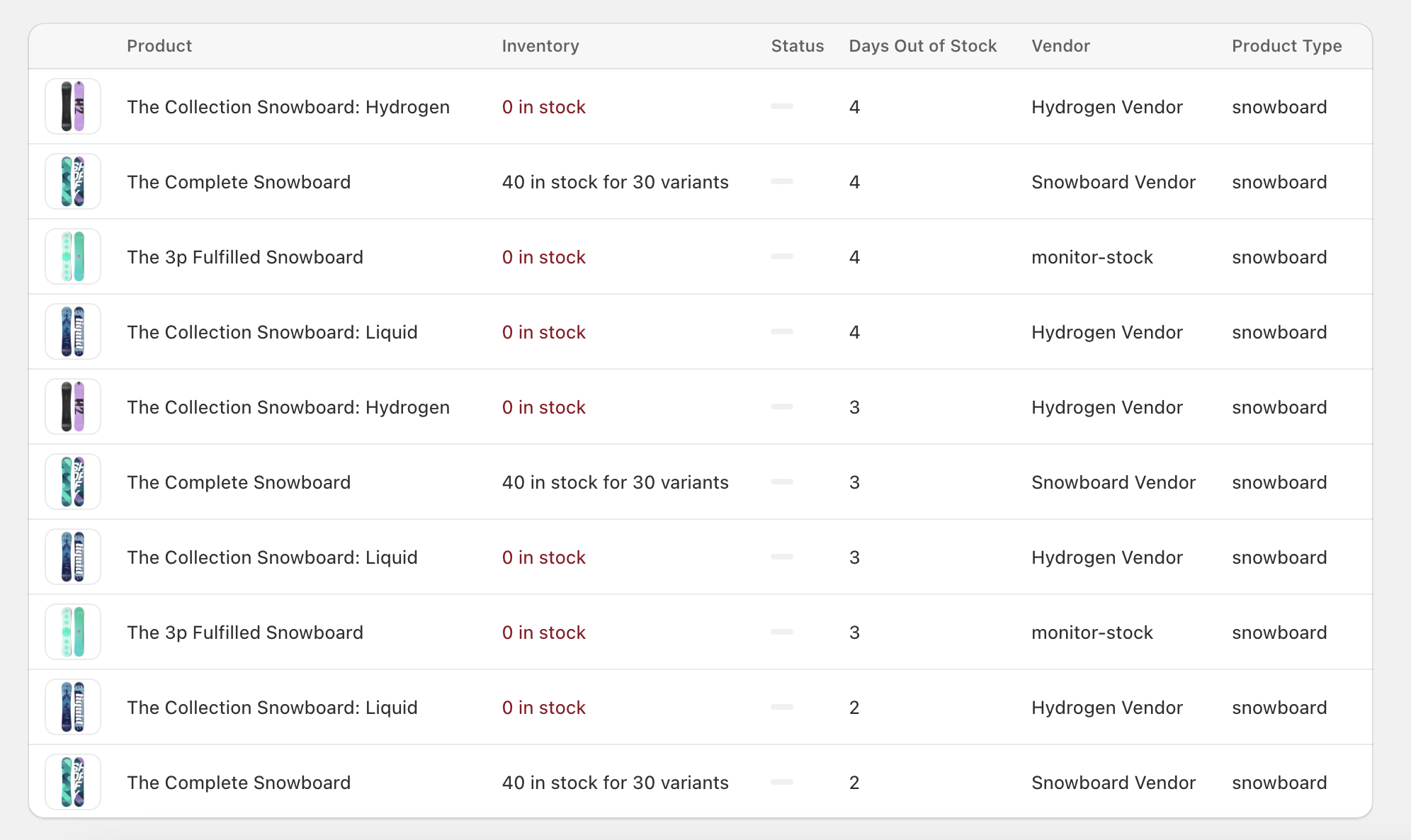This screenshot has width=1411, height=840.
Task: Click the Inventory column header
Action: point(540,45)
